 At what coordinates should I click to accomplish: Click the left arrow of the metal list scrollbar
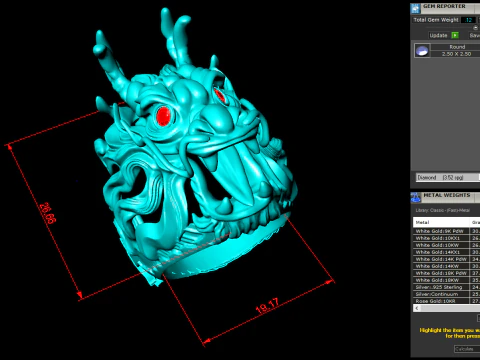(x=417, y=308)
